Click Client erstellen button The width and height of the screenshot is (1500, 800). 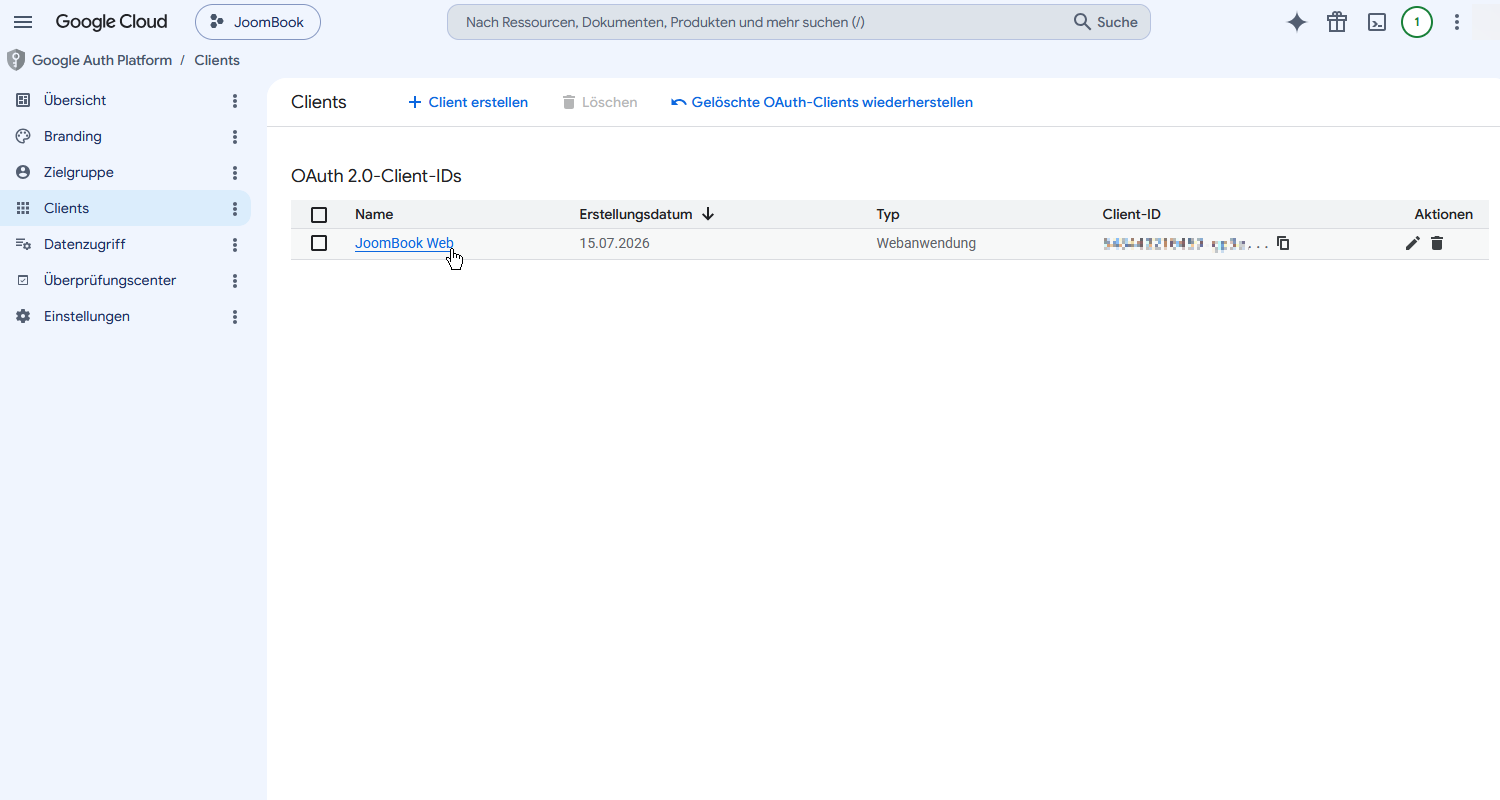pos(468,102)
